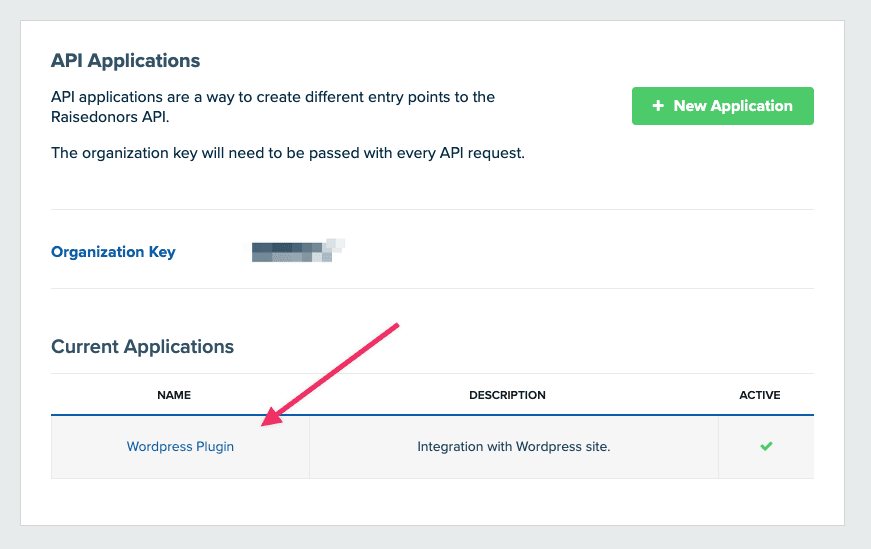The image size is (871, 549).
Task: Sort by the DESCRIPTION column header
Action: (507, 395)
